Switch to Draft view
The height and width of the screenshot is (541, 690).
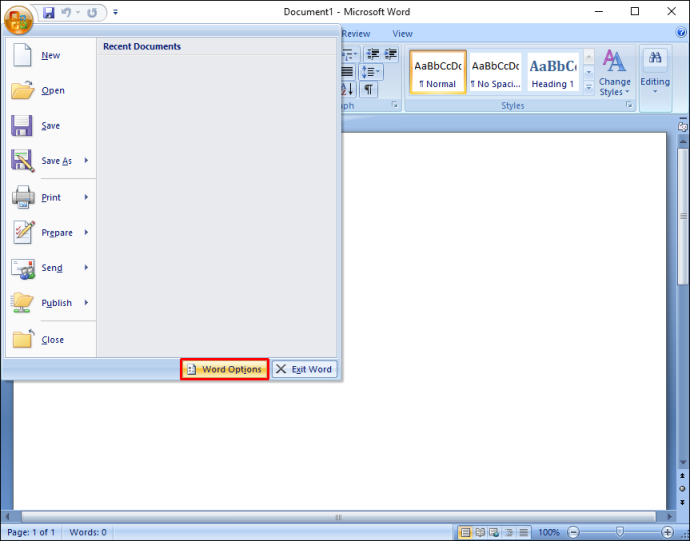coord(523,533)
